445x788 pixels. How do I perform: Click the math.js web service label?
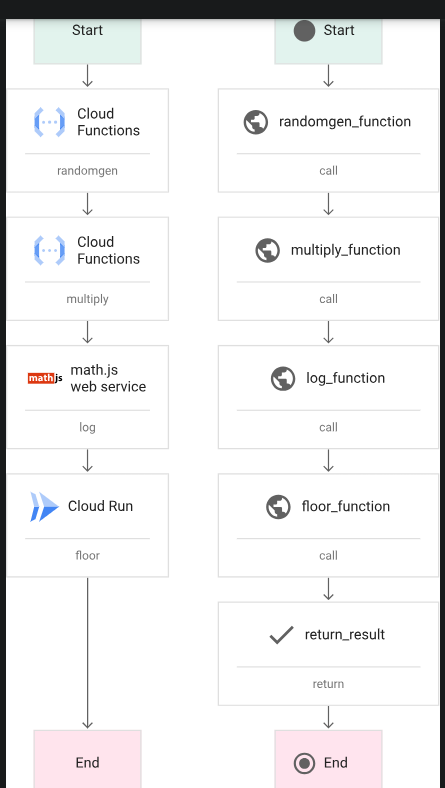(108, 378)
